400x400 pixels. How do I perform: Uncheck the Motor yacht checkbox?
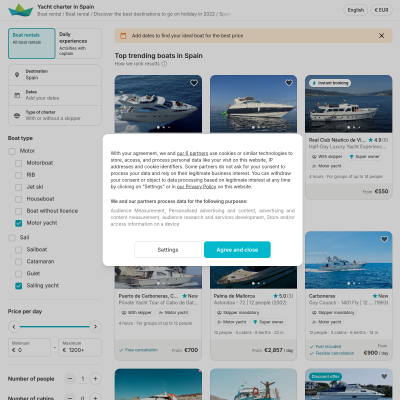(x=19, y=223)
